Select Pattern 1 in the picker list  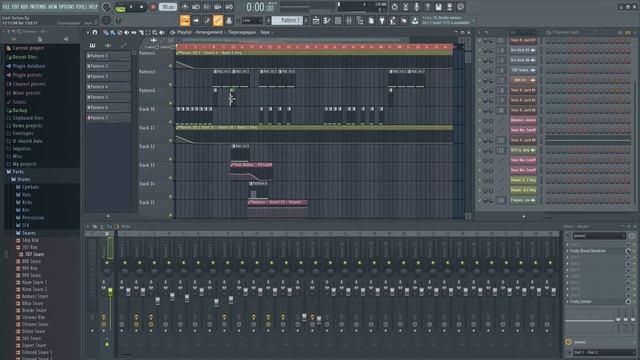click(x=108, y=56)
